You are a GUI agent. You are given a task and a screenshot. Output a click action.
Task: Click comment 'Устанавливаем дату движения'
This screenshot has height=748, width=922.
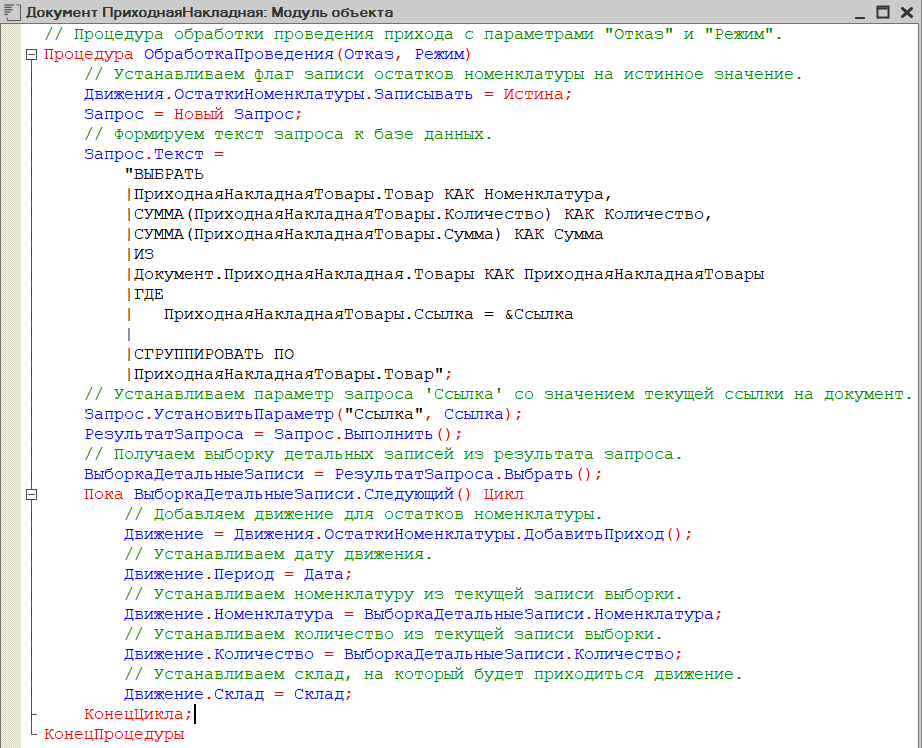(x=278, y=555)
